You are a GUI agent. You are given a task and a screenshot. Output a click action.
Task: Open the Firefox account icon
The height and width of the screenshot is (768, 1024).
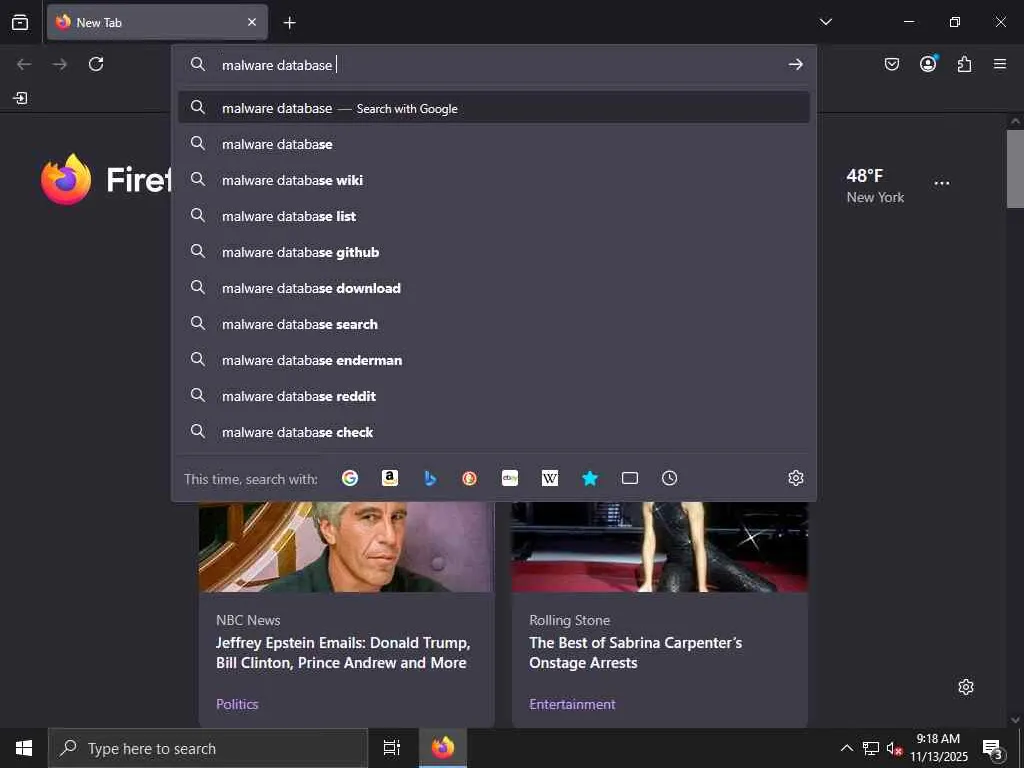click(928, 64)
